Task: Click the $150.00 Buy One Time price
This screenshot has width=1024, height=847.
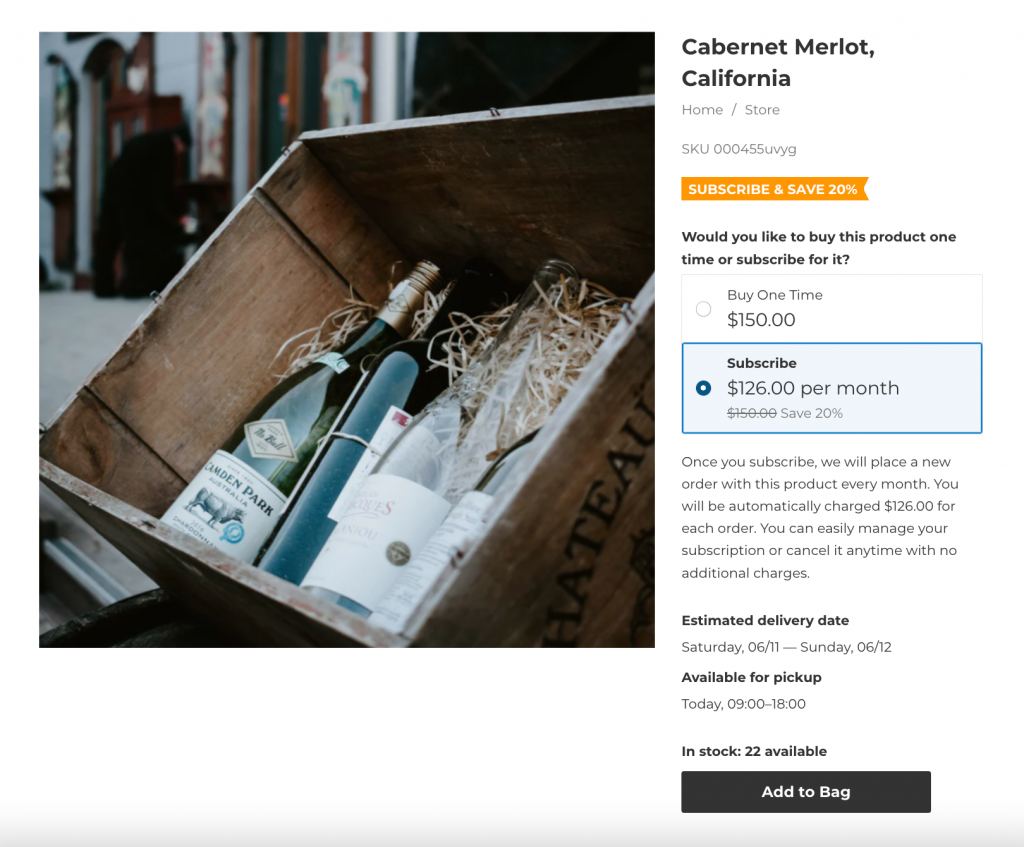Action: coord(761,320)
